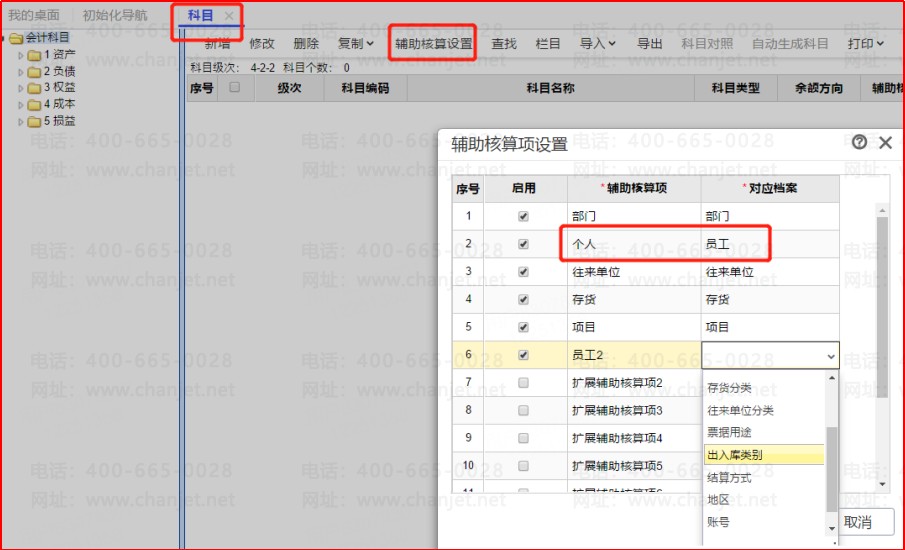This screenshot has width=905, height=550.
Task: Click the help question mark icon in dialog
Action: point(860,143)
